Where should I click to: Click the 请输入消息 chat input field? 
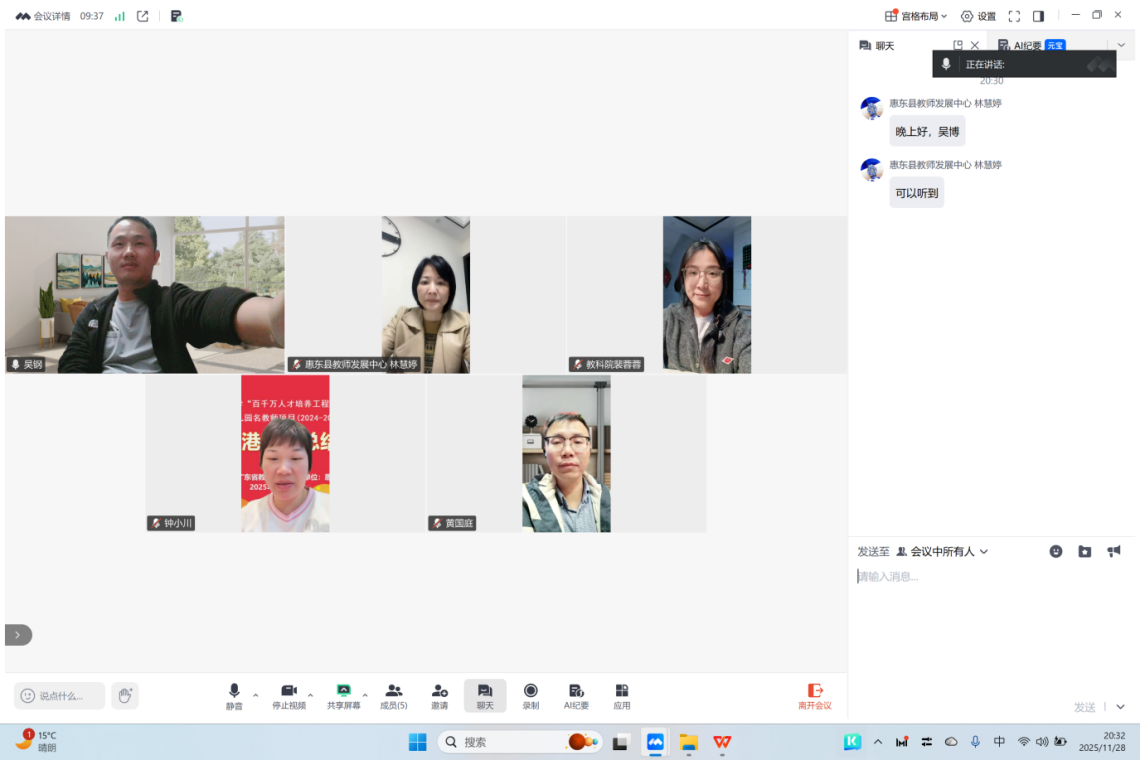click(990, 600)
